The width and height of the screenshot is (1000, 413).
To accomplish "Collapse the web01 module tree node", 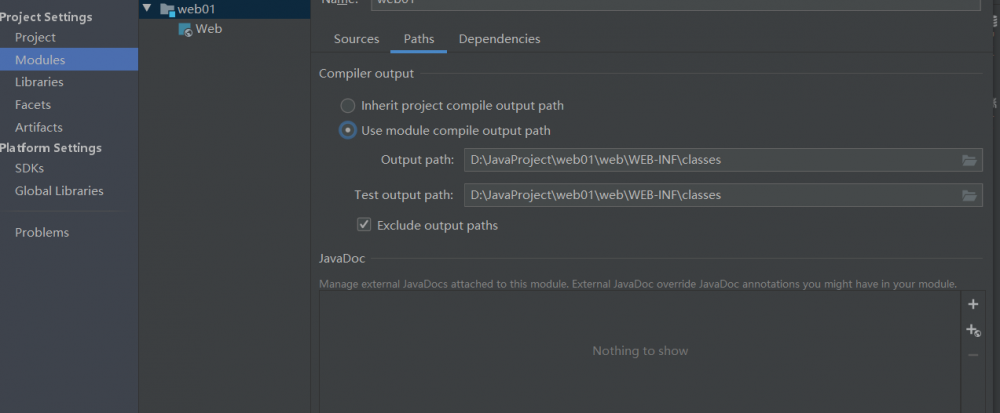I will [148, 9].
